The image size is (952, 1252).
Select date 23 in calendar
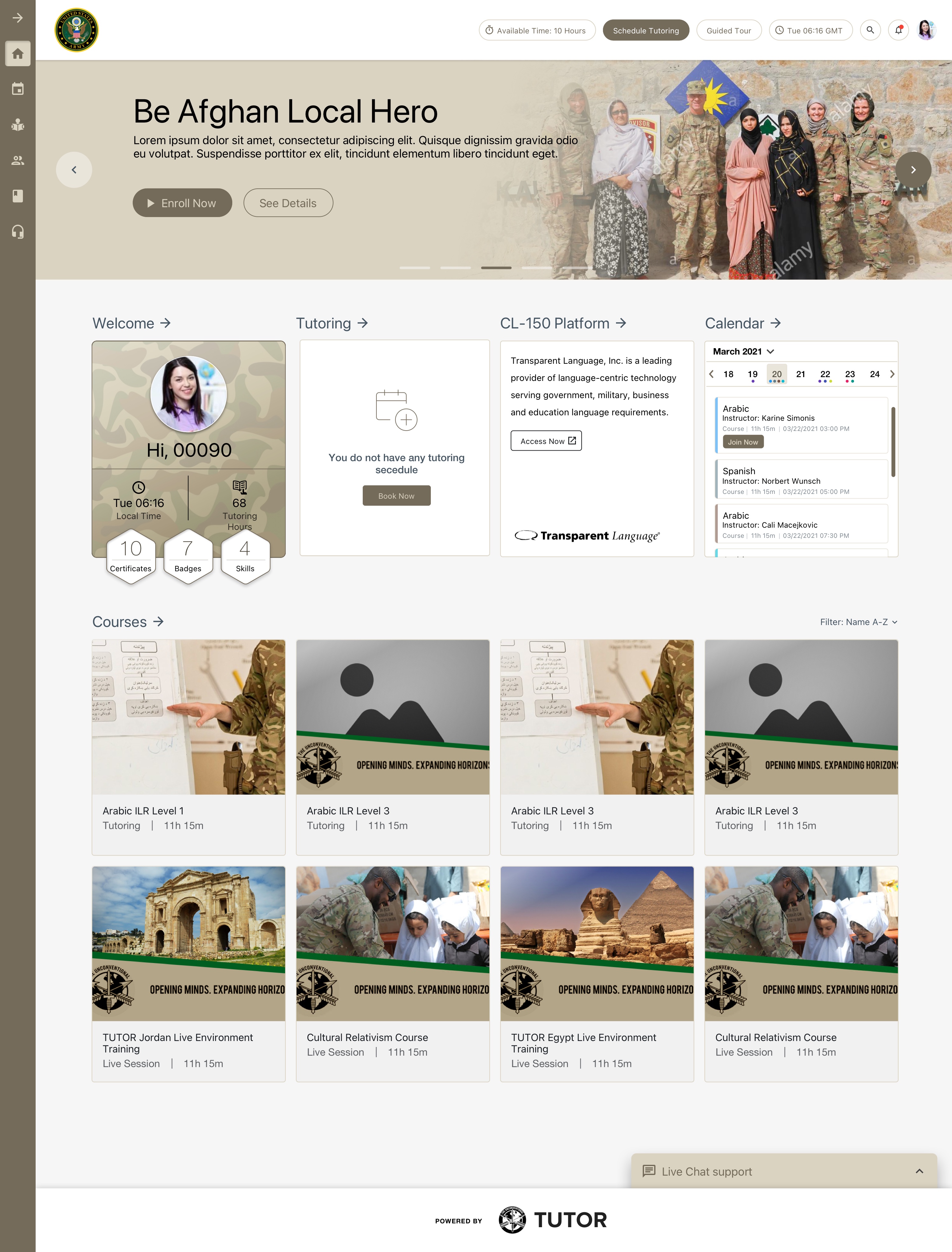[x=850, y=375]
